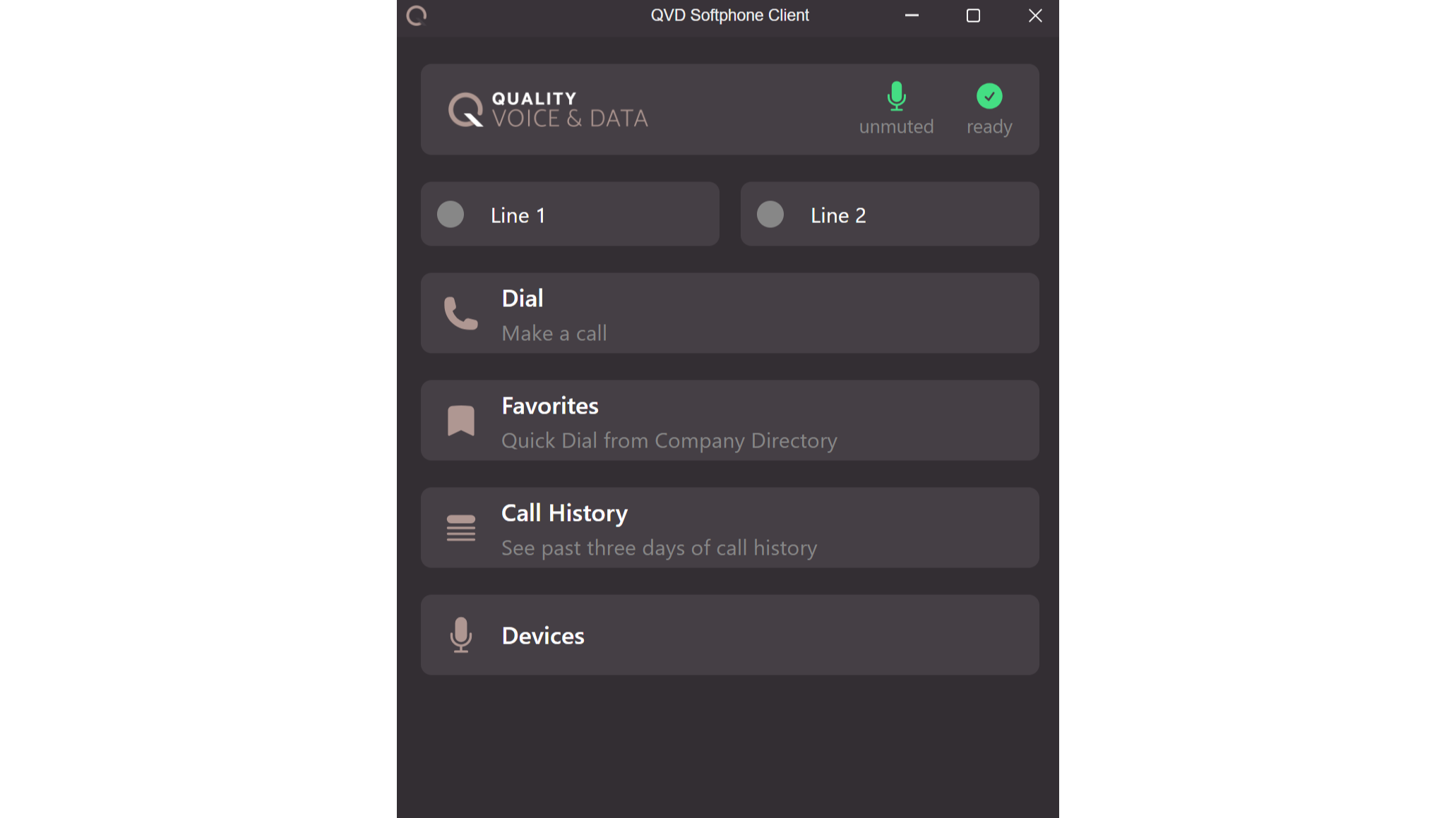
Task: Toggle mute using the unmuted indicator
Action: pos(896,109)
